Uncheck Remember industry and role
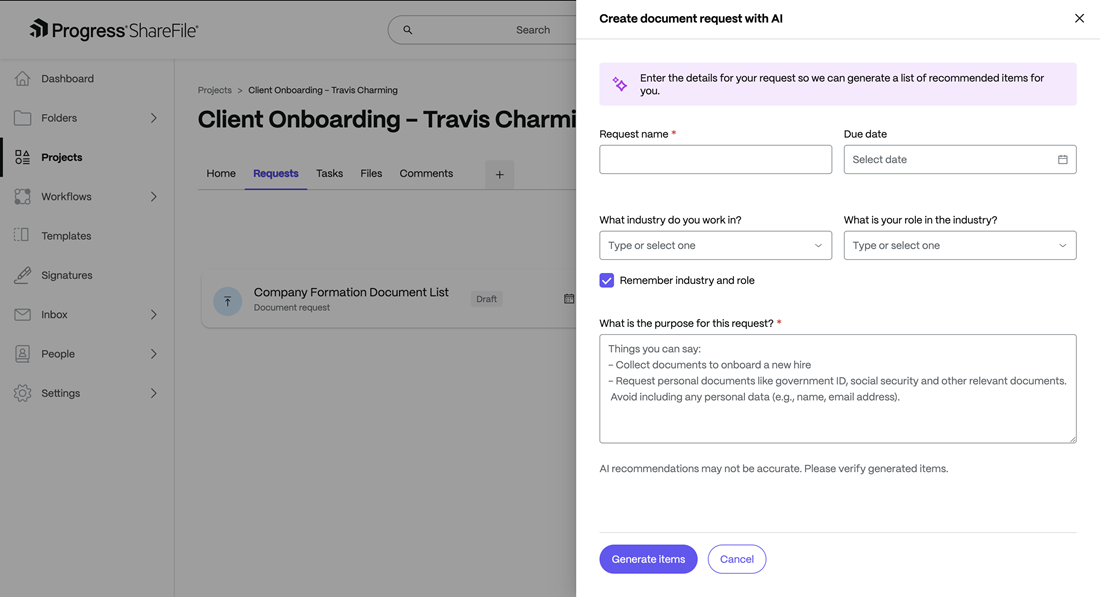1100x597 pixels. point(607,281)
